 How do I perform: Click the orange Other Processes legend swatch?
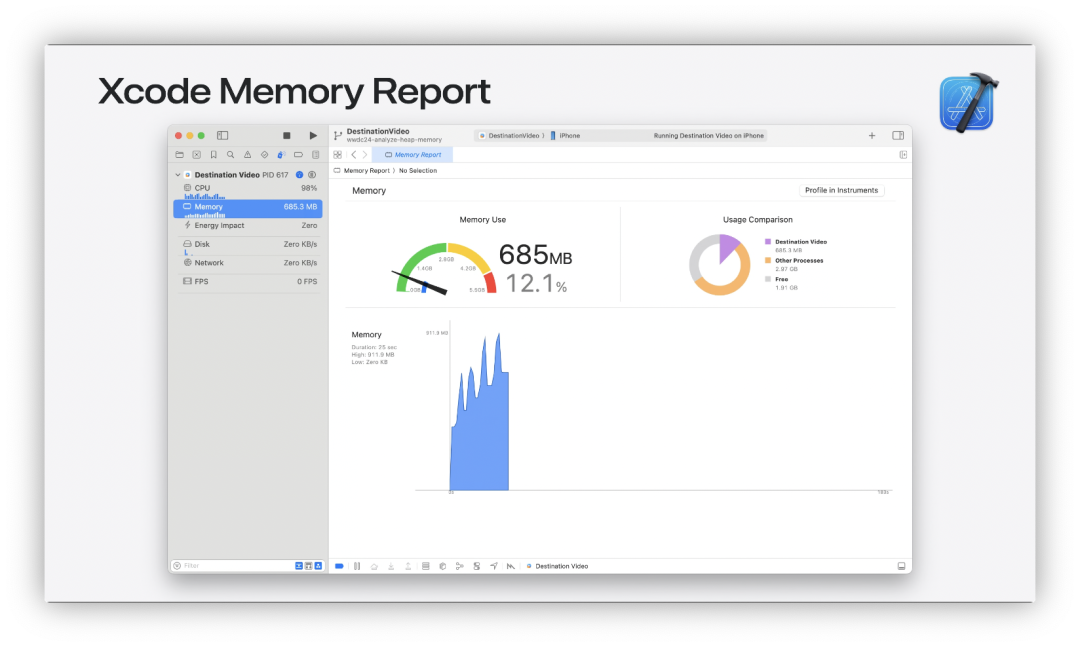tap(768, 260)
